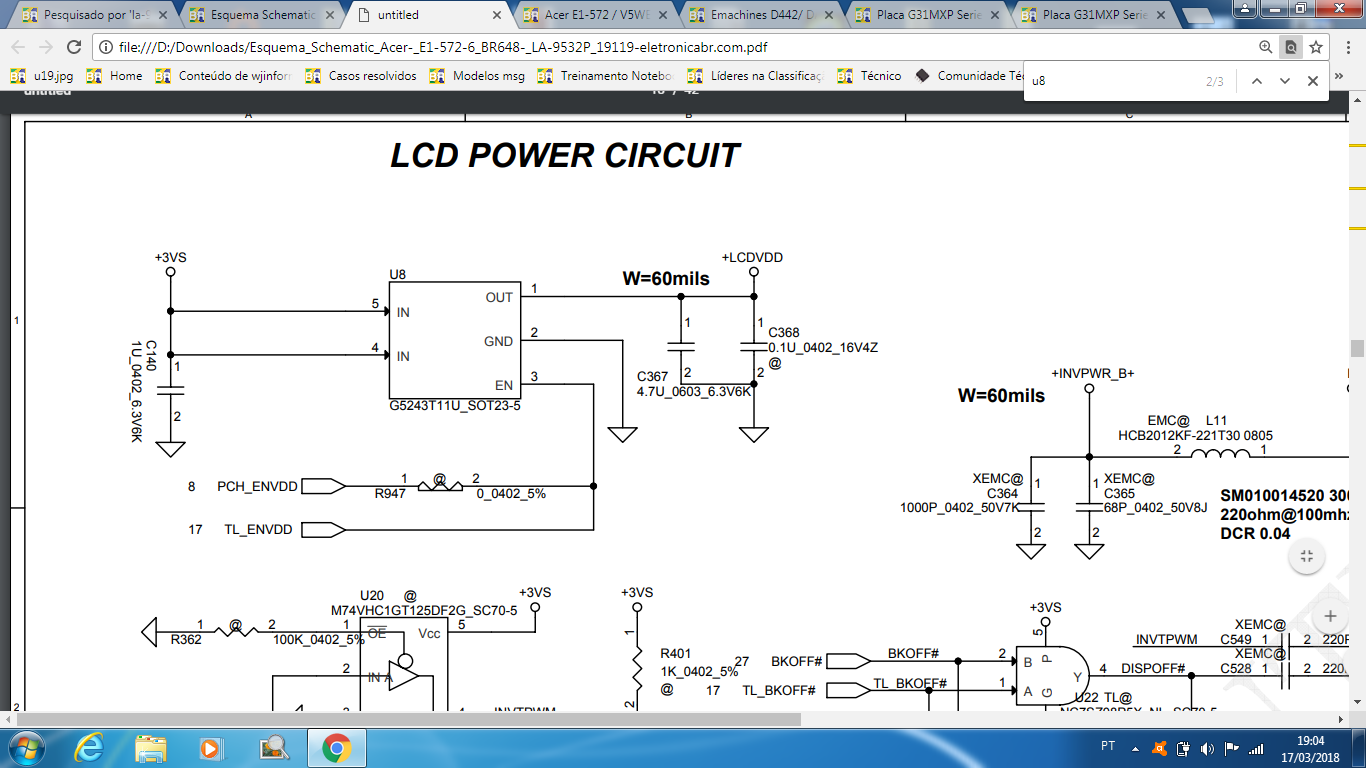Open the 'Home' bookmark
1366x768 pixels.
114,76
